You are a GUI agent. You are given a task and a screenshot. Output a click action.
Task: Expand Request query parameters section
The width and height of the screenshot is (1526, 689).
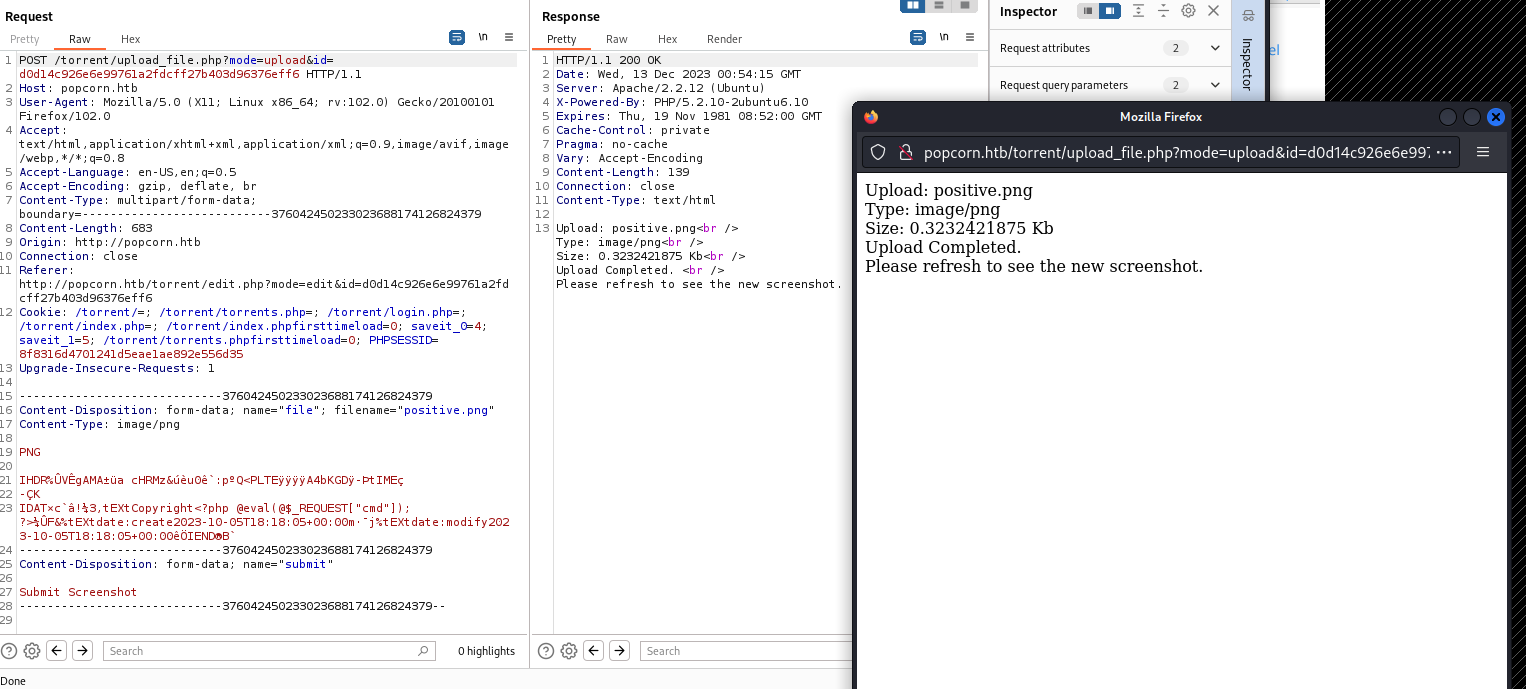1215,85
